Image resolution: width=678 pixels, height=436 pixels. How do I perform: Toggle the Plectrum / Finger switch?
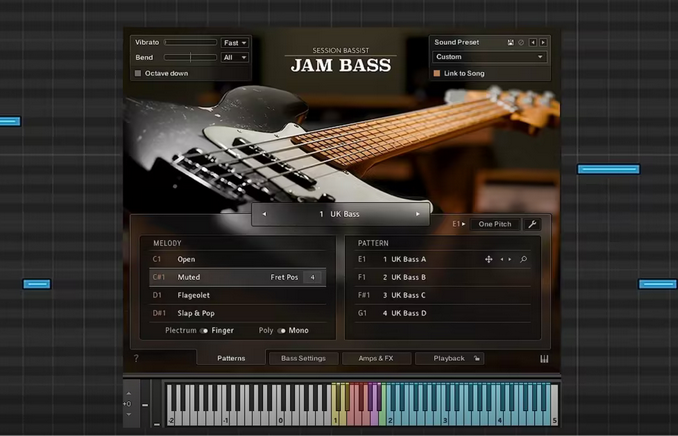coord(204,330)
